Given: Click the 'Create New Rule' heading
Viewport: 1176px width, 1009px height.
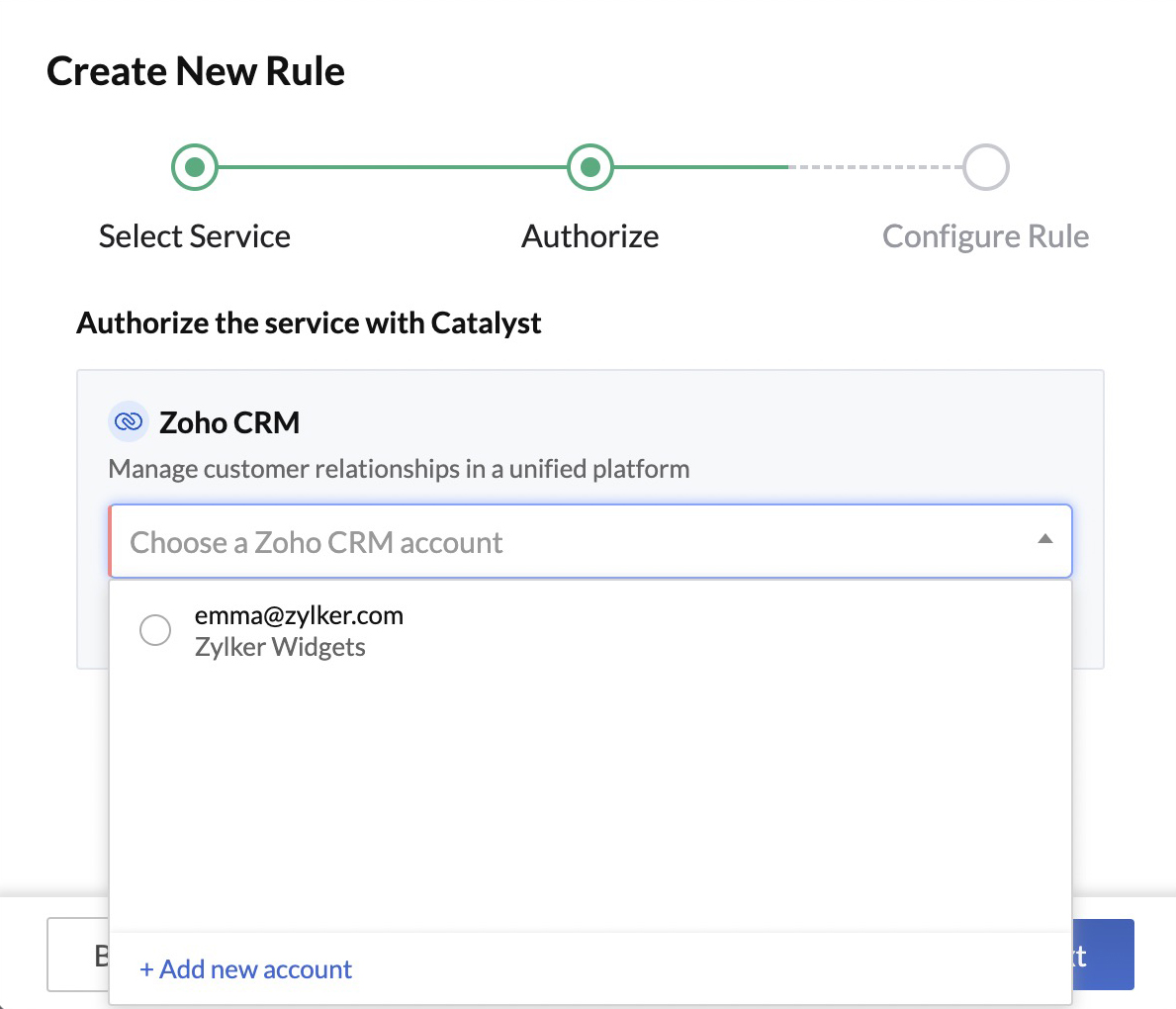Looking at the screenshot, I should click(195, 70).
